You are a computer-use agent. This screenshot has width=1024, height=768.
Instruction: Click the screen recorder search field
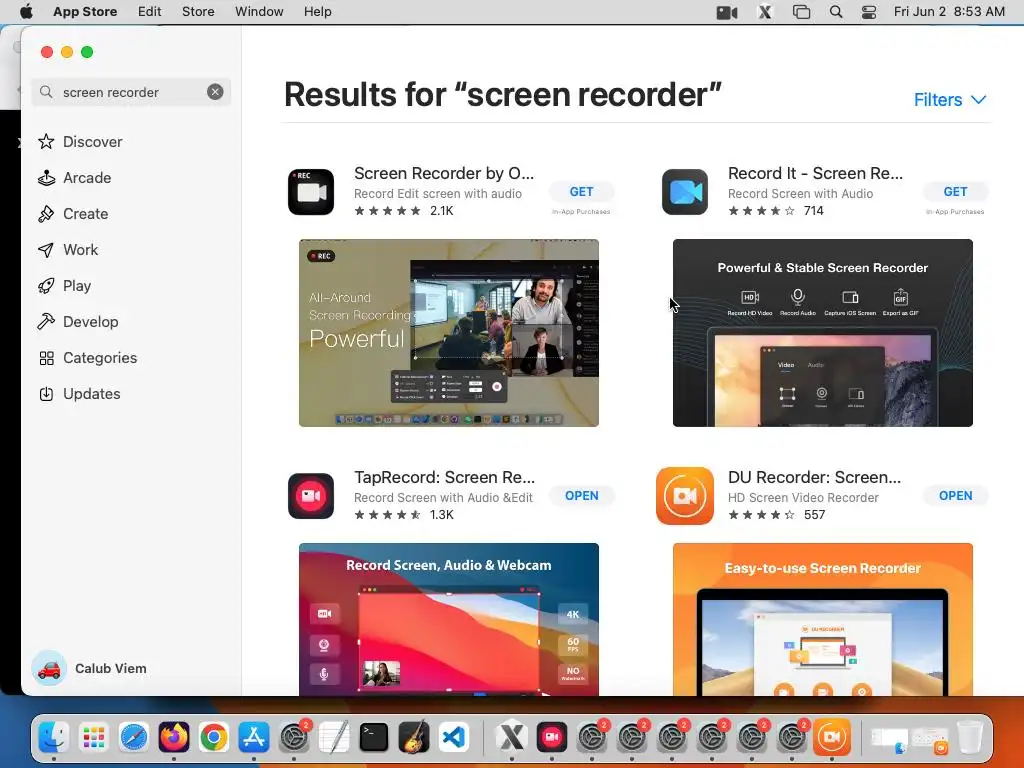pyautogui.click(x=131, y=92)
